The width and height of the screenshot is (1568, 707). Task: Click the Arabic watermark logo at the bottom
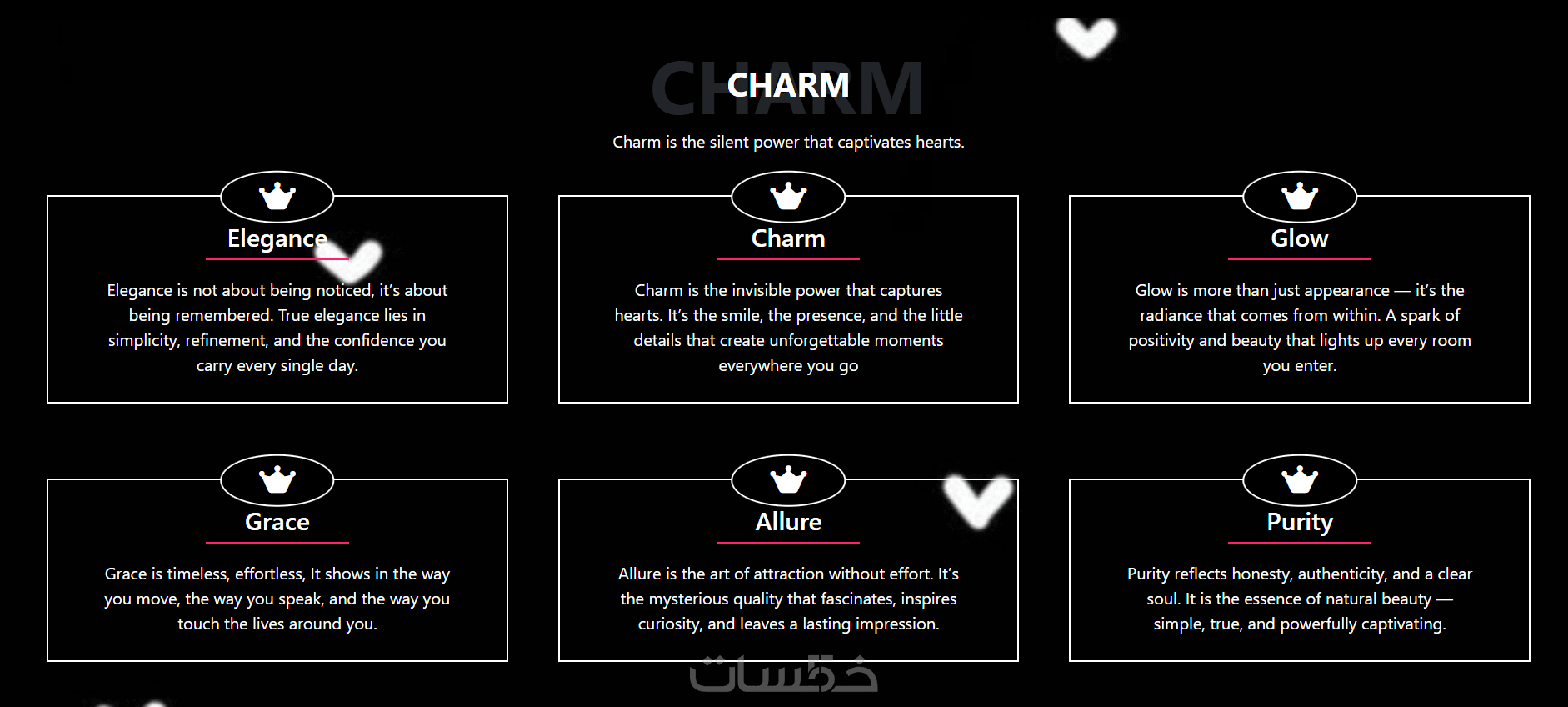[783, 675]
